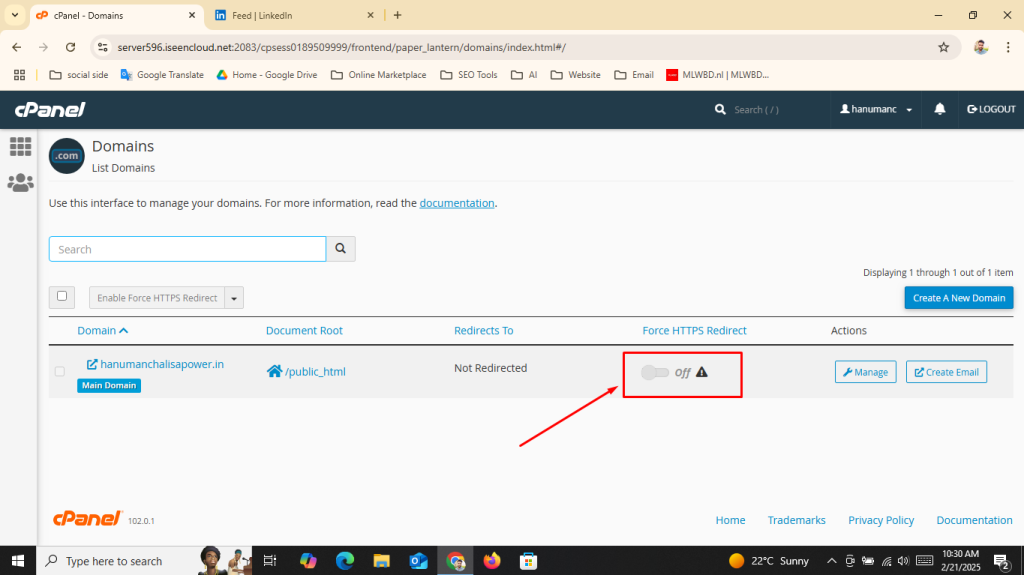Open Chrome tab search arrow

(14, 14)
